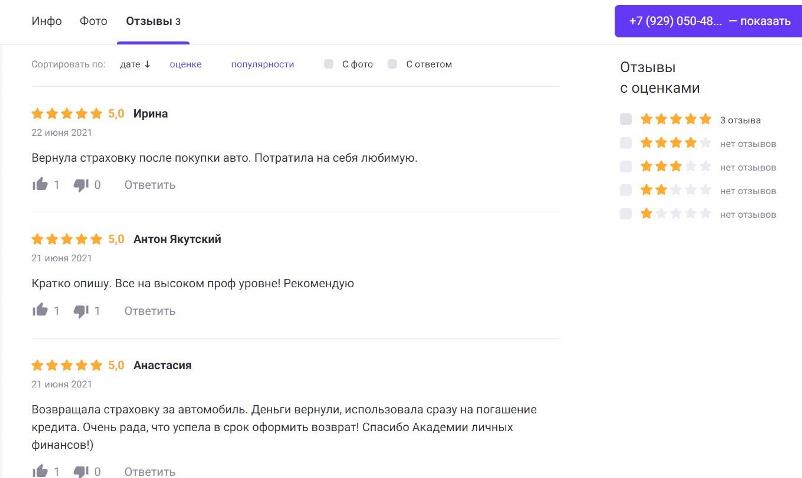The image size is (802, 478).
Task: Like Ирина's review with thumbs up
Action: [40, 185]
